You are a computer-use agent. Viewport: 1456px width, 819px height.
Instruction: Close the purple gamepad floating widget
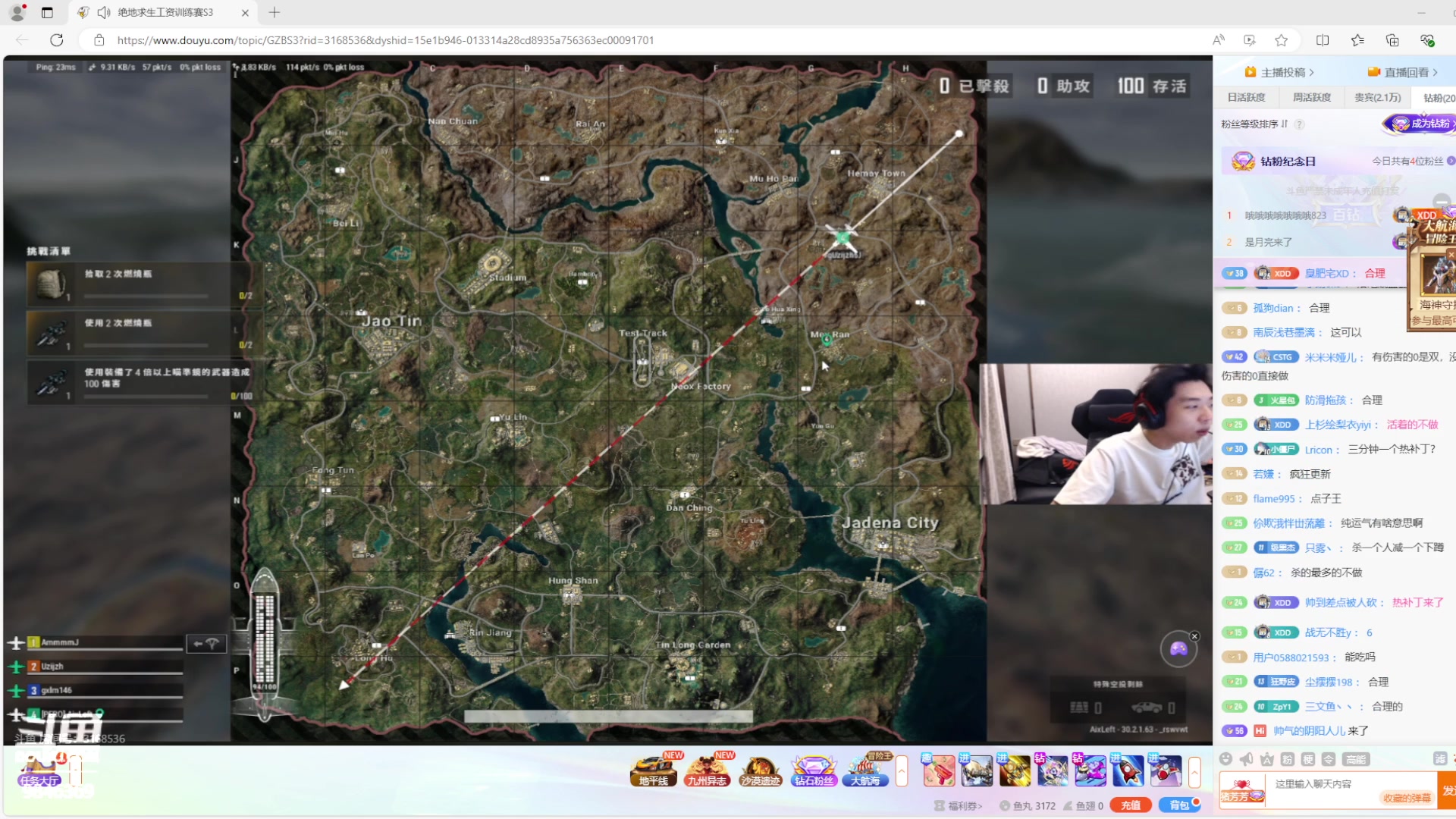tap(1194, 636)
